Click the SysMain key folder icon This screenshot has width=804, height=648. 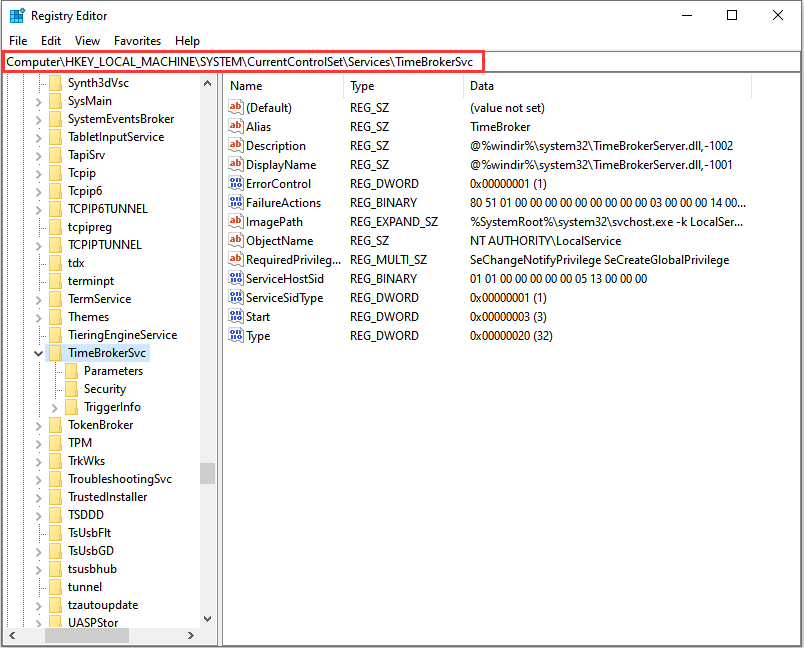55,100
